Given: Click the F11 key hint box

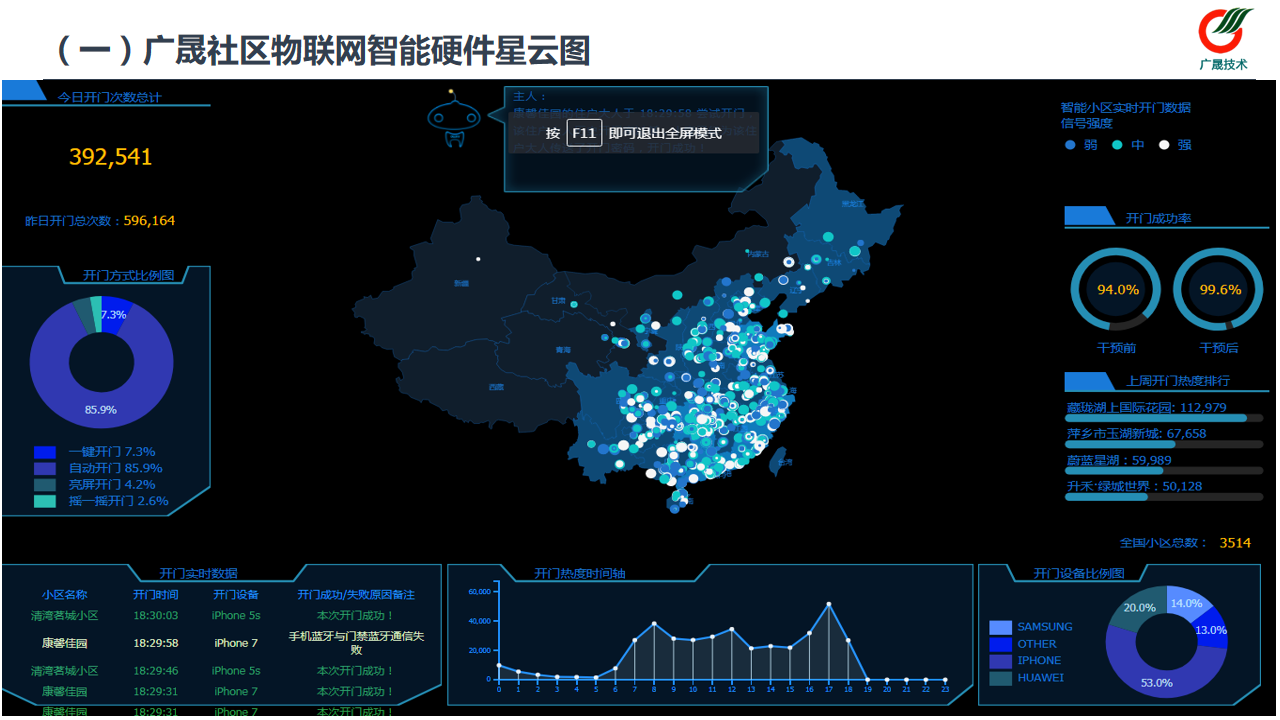Looking at the screenshot, I should point(584,133).
